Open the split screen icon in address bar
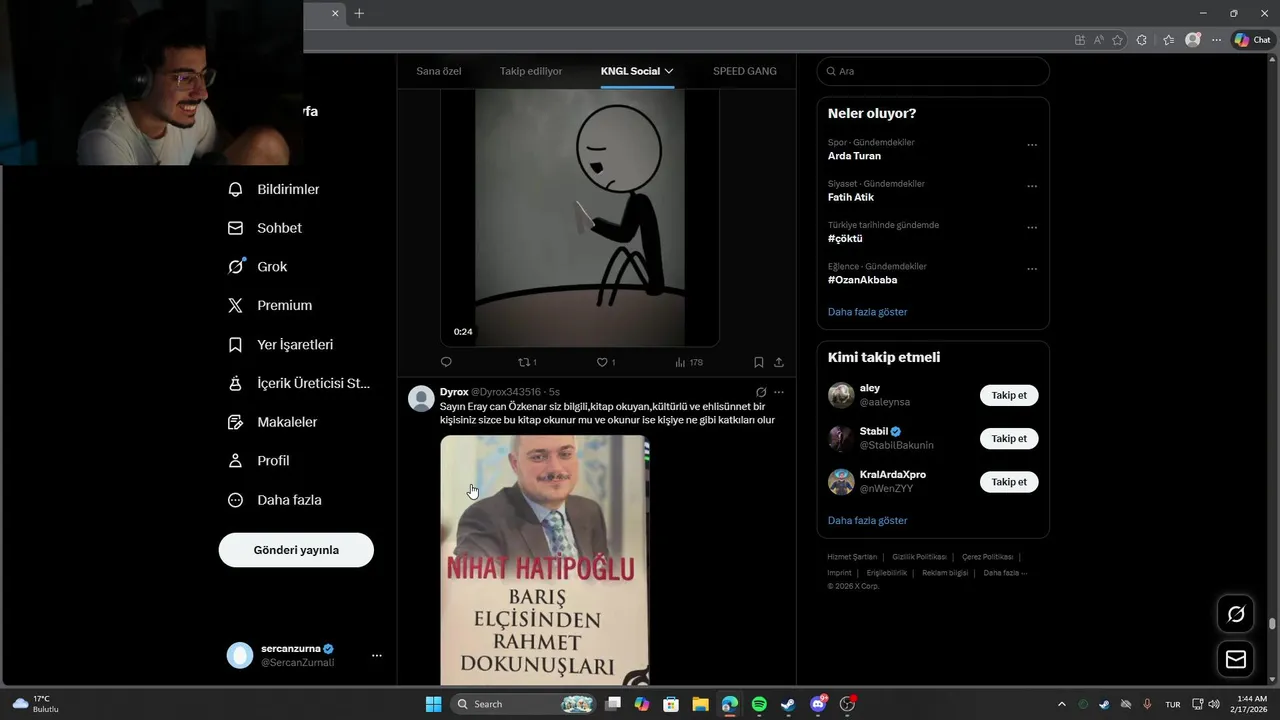Viewport: 1280px width, 720px height. click(x=1080, y=40)
